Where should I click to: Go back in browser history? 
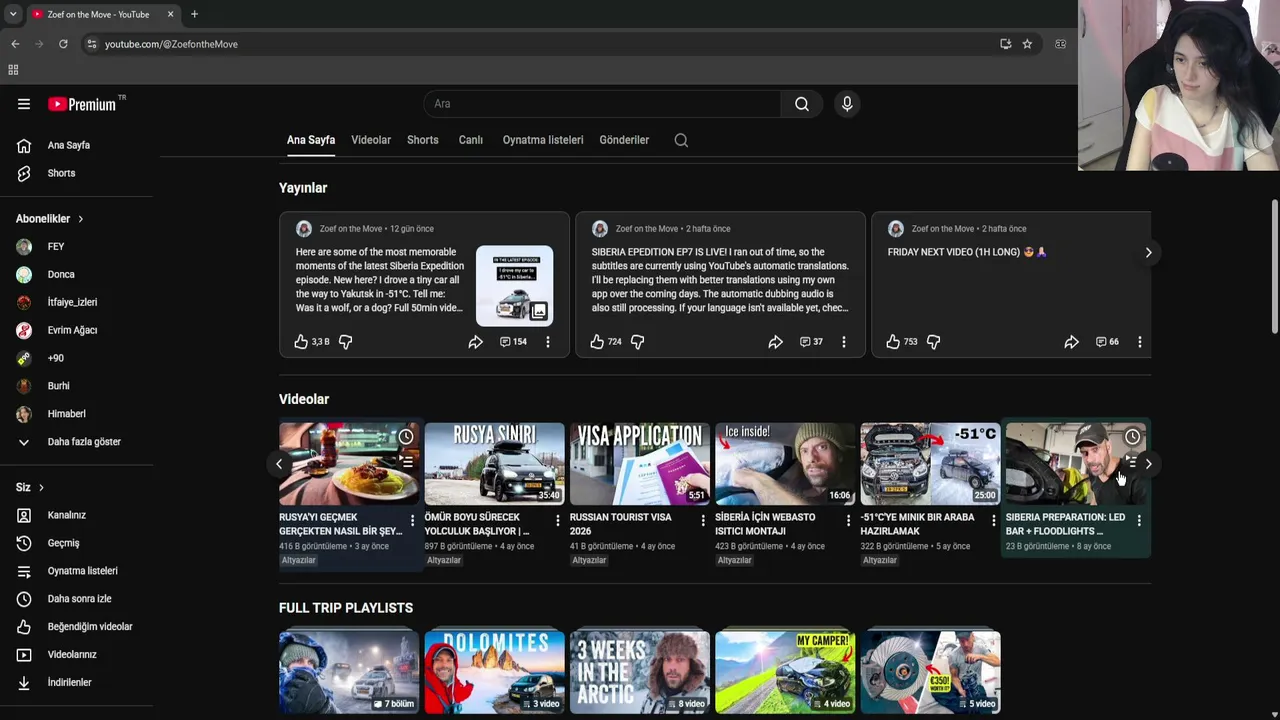(15, 44)
